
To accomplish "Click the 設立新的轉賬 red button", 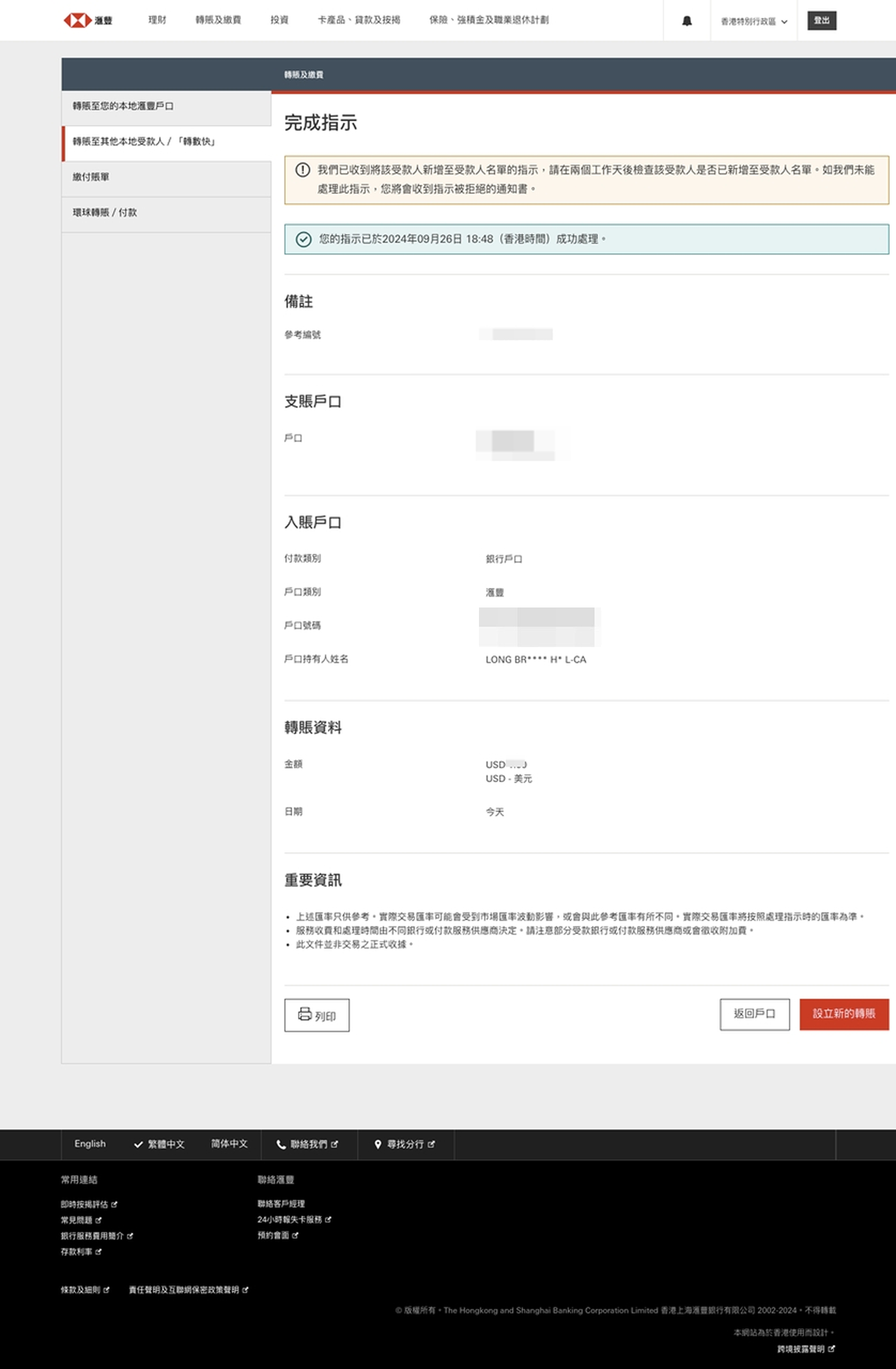I will (844, 1014).
